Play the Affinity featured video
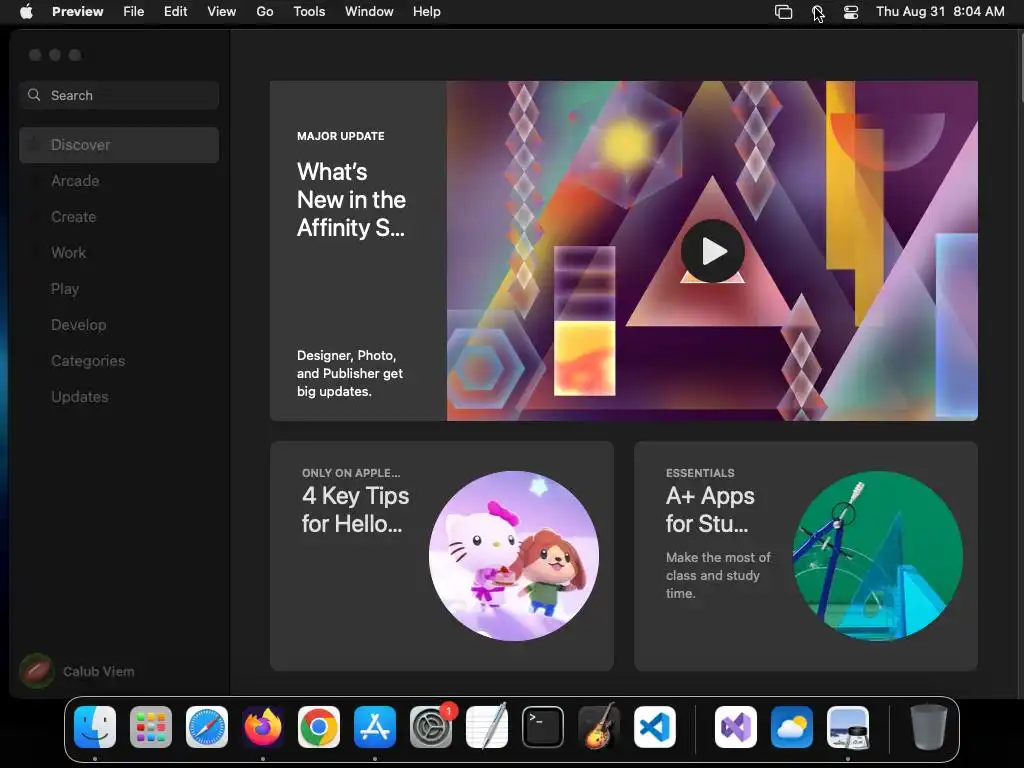 click(x=712, y=251)
